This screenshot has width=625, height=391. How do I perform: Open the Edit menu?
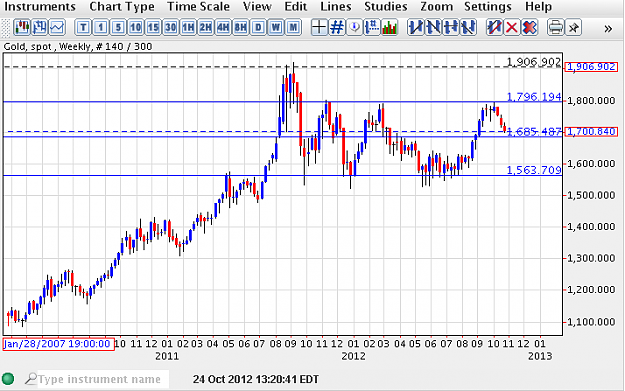tap(296, 7)
